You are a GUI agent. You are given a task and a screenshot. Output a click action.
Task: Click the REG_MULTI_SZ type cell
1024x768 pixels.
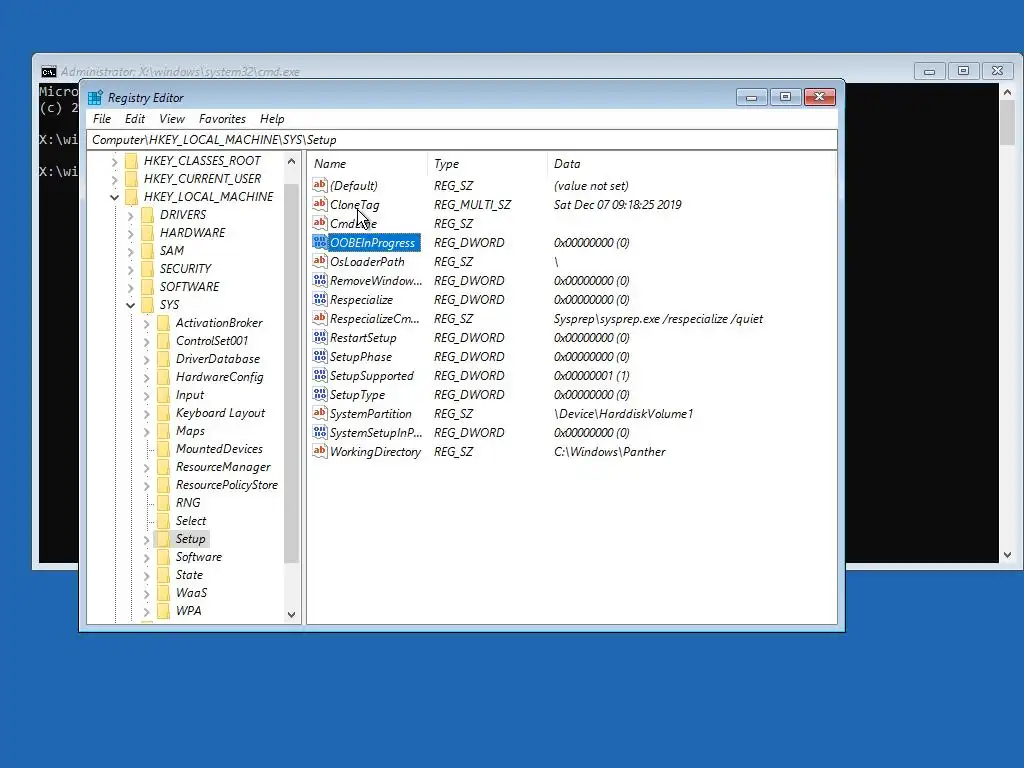(x=472, y=204)
